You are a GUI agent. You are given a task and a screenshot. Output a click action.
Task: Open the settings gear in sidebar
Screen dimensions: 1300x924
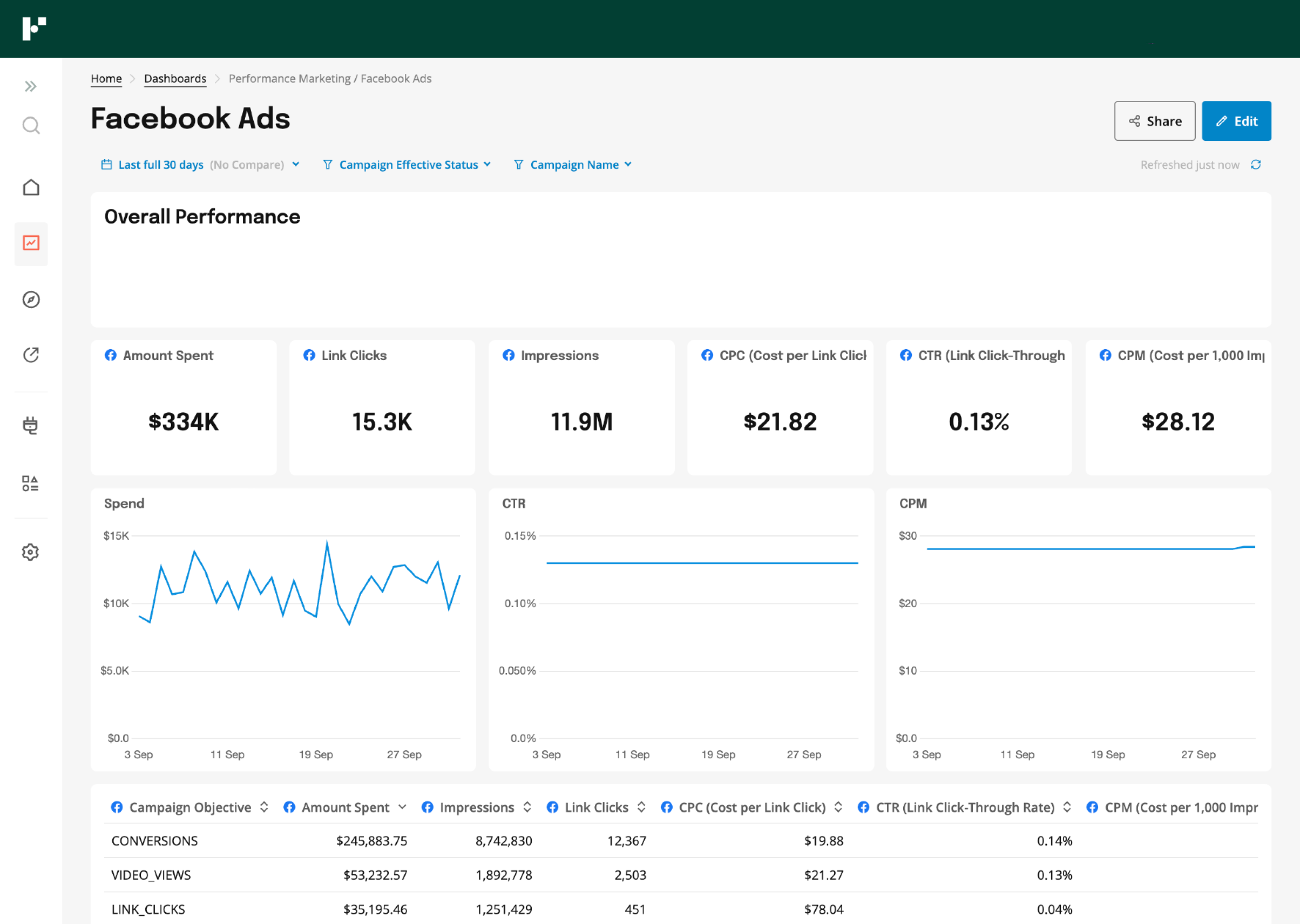31,552
